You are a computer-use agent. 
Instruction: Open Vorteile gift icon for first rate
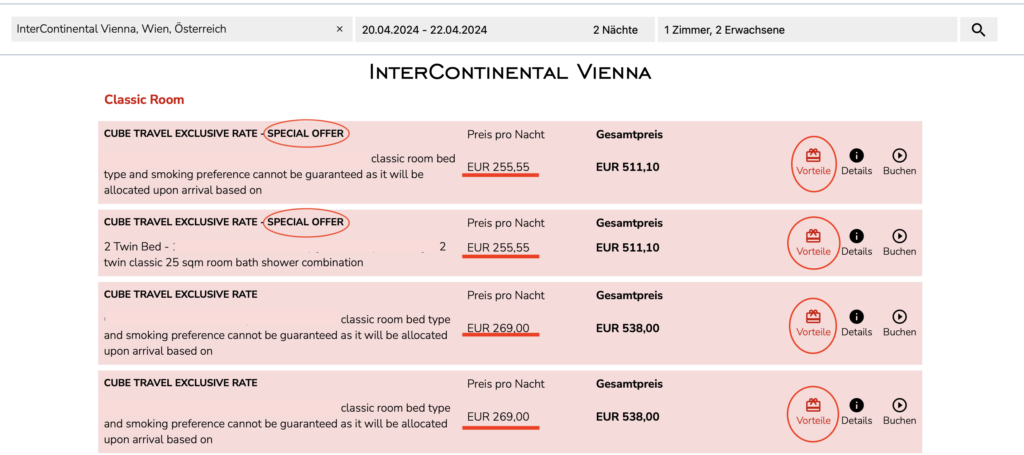[813, 156]
